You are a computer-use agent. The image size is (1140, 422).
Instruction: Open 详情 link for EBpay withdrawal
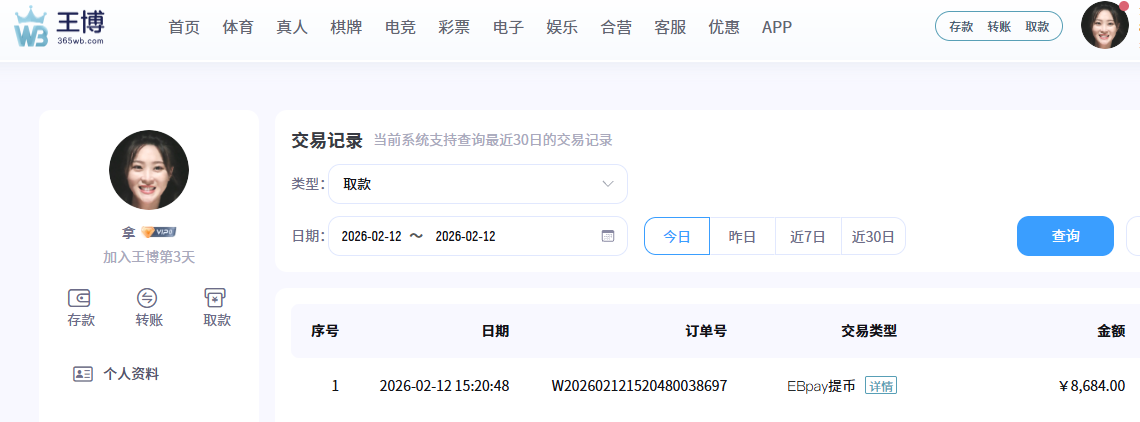881,386
